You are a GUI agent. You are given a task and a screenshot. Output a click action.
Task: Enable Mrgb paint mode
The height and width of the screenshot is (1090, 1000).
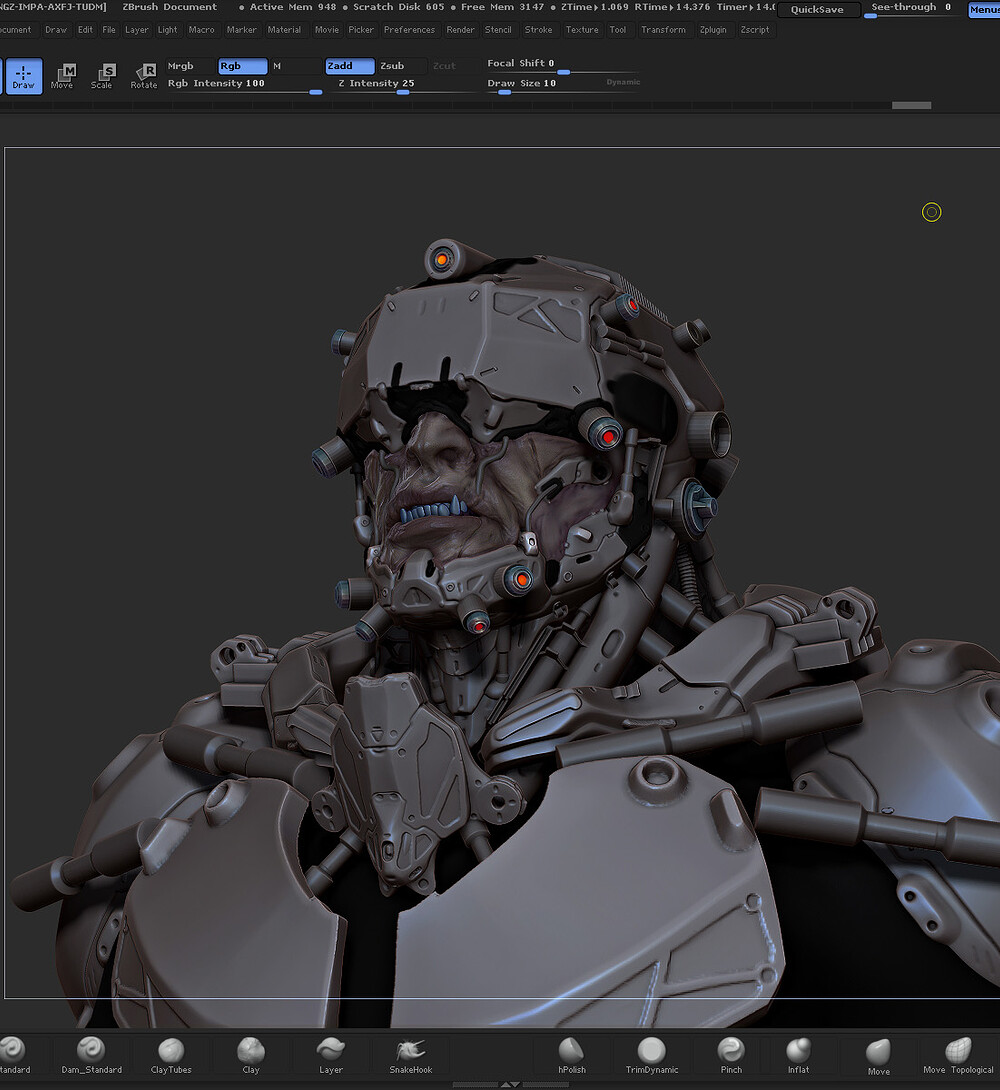click(189, 66)
